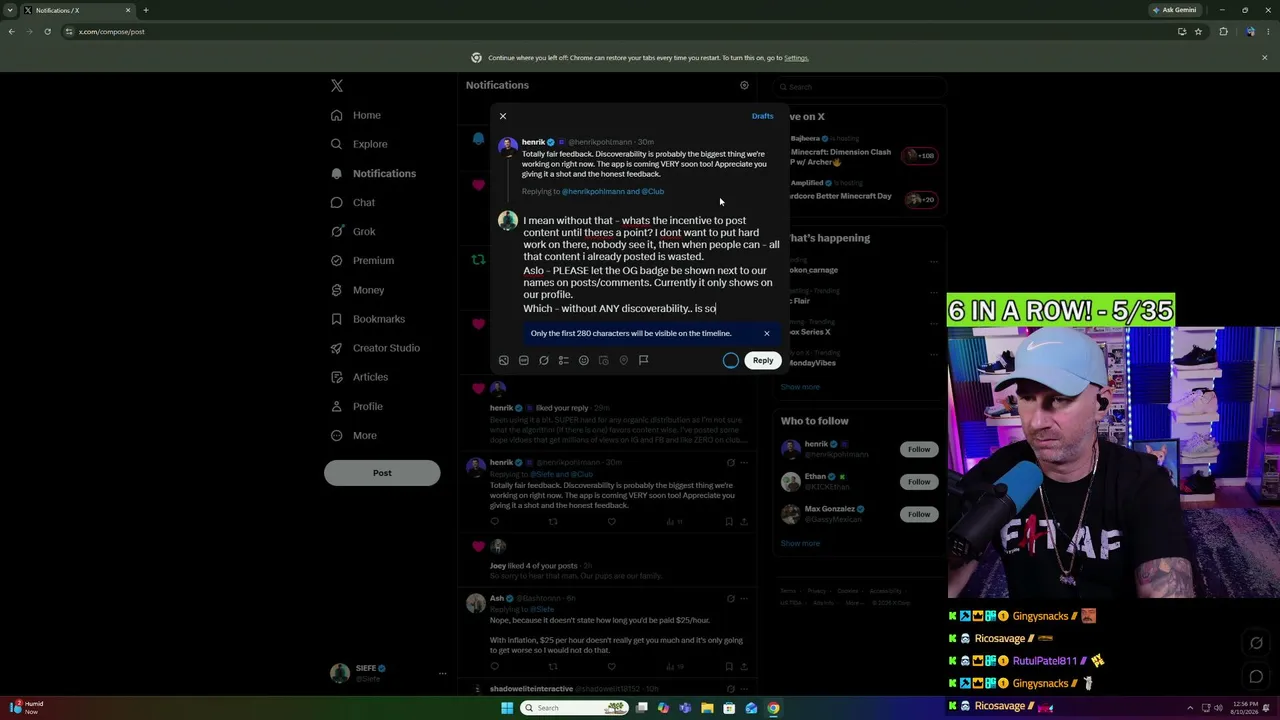Tag a location on the reply
1280x720 pixels.
pyautogui.click(x=624, y=360)
